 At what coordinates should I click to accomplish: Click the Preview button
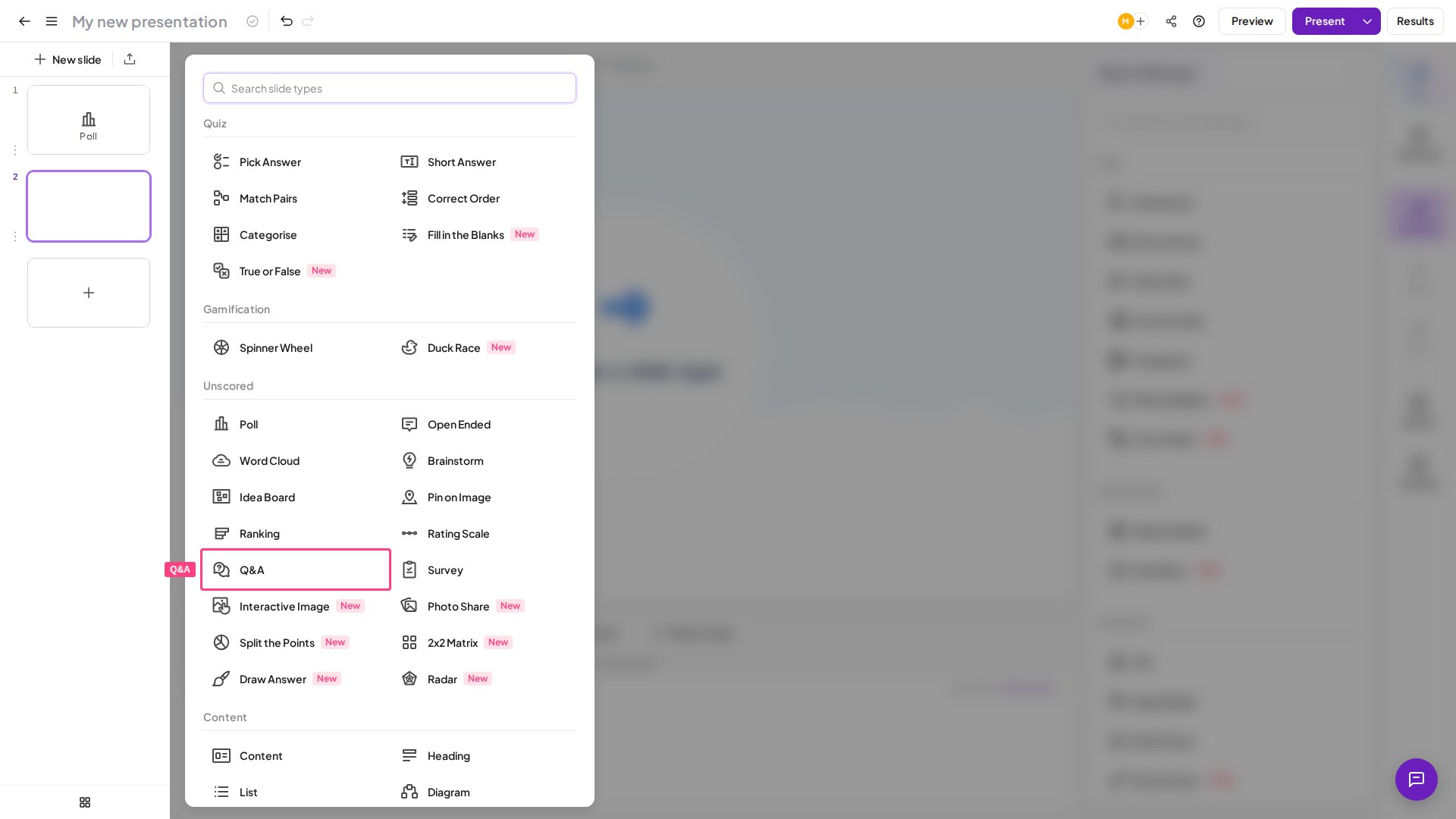pos(1252,21)
